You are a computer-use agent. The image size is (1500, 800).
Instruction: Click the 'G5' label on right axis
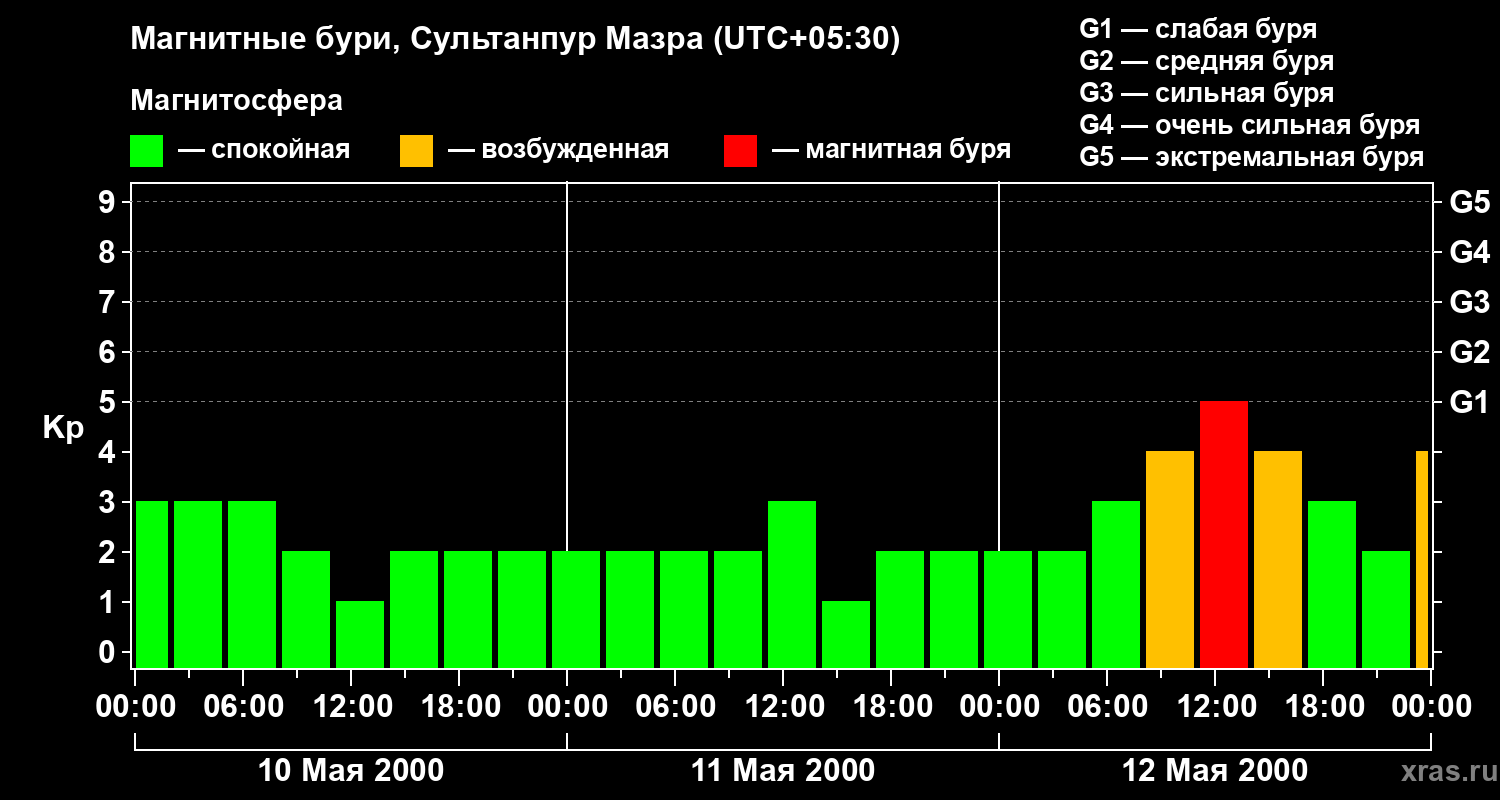coord(1470,202)
